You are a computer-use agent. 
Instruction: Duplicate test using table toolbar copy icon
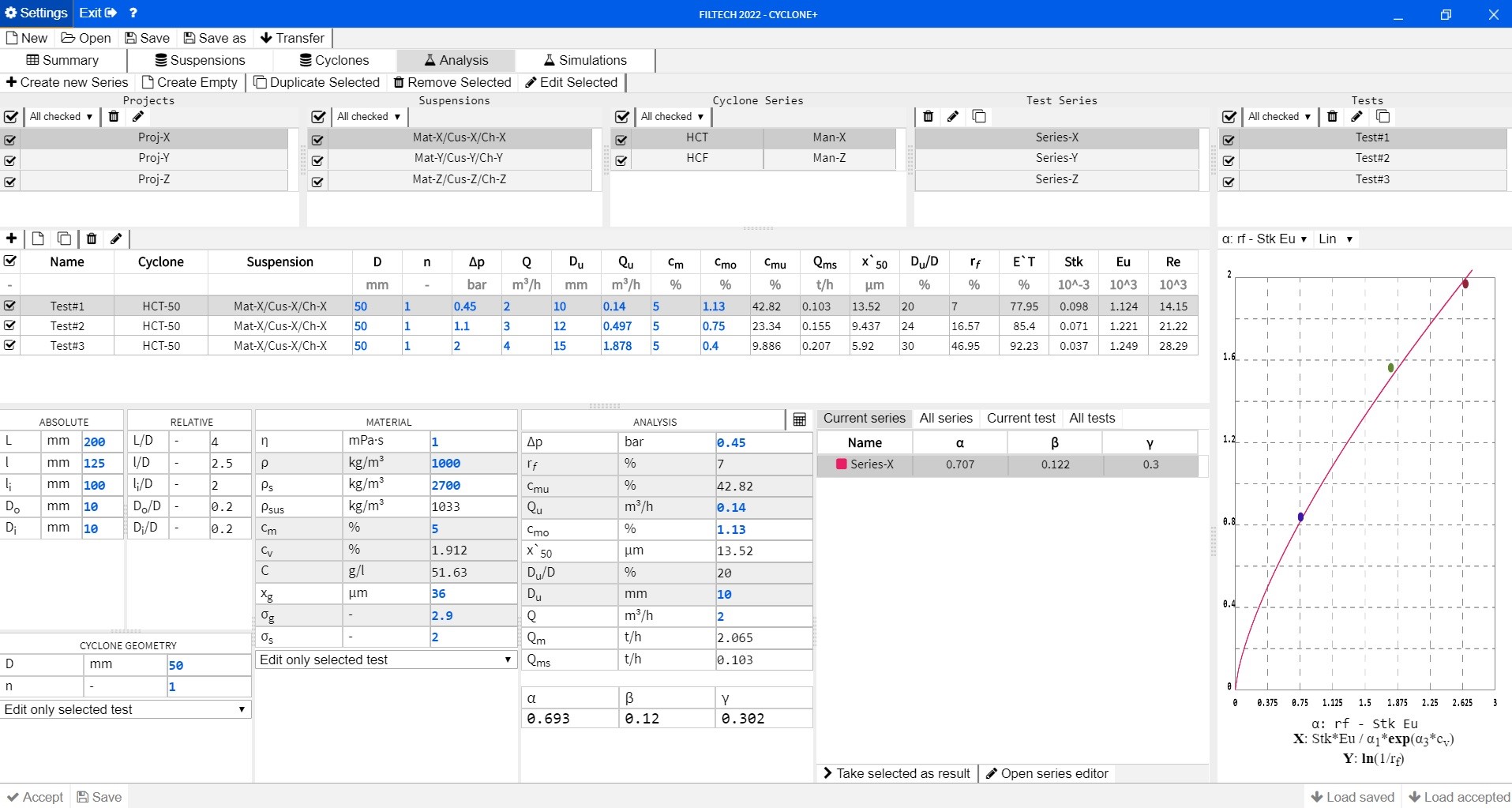[x=65, y=239]
